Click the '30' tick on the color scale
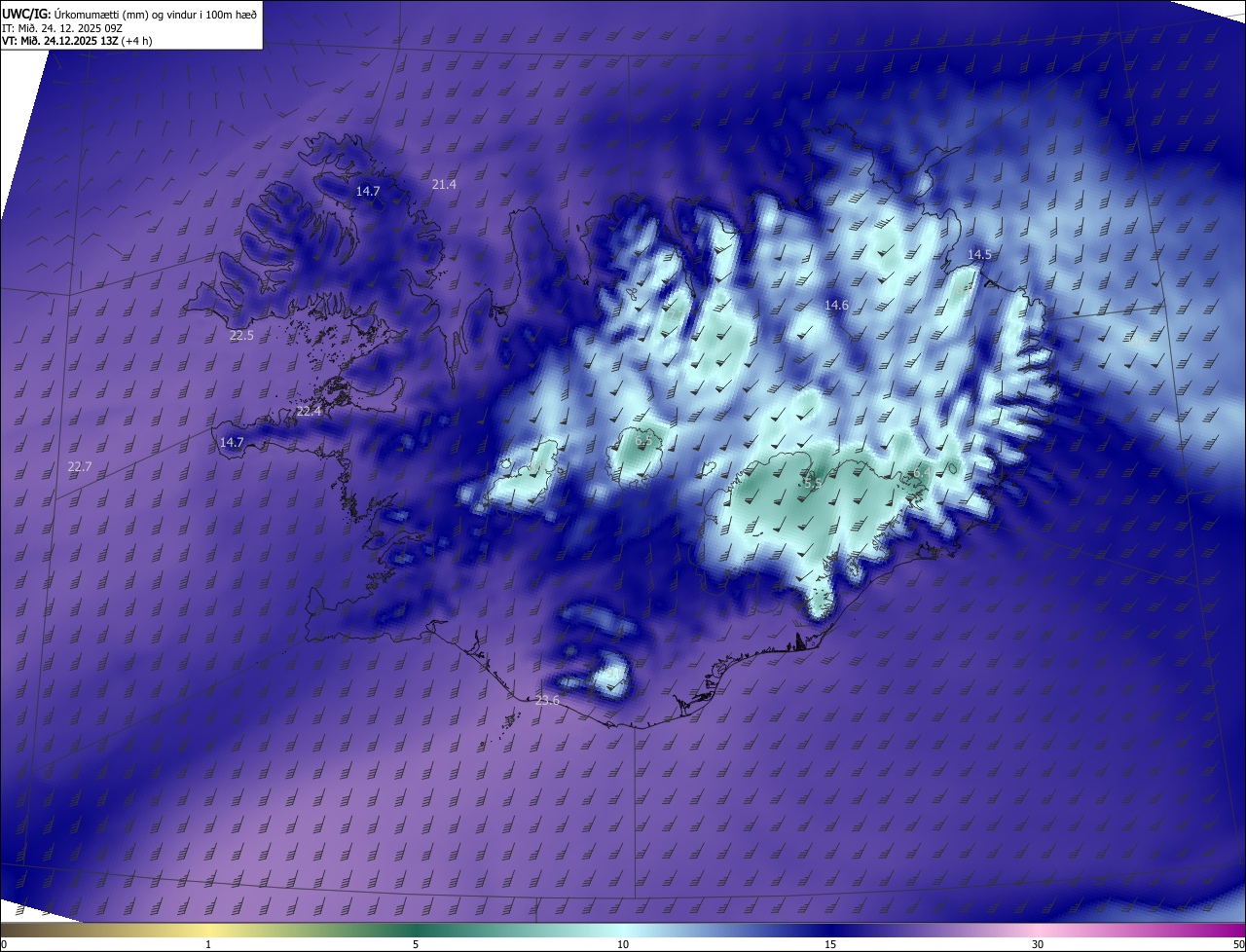Screen dimensions: 1246x952 pos(1038,944)
